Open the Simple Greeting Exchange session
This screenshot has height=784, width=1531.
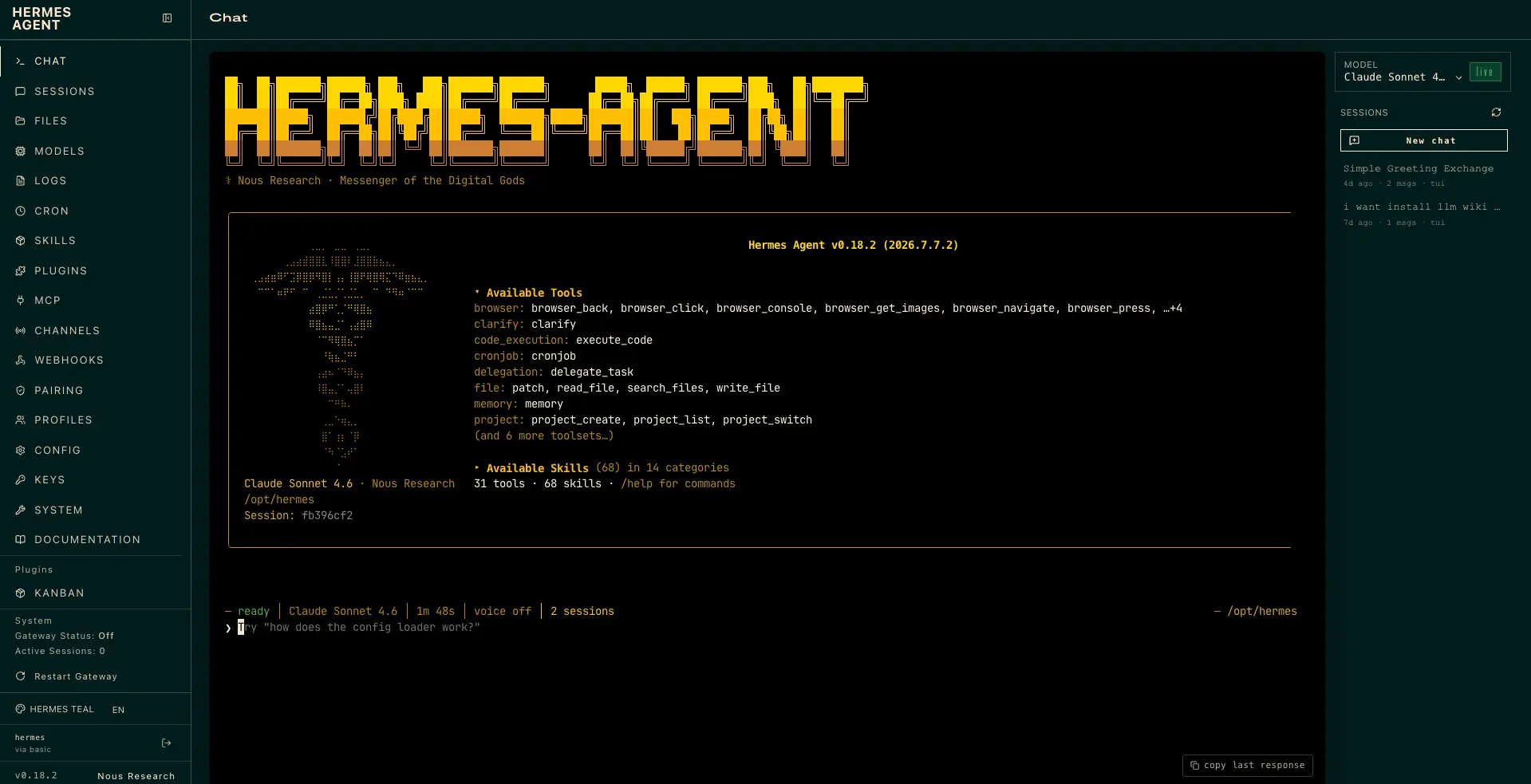click(x=1422, y=175)
